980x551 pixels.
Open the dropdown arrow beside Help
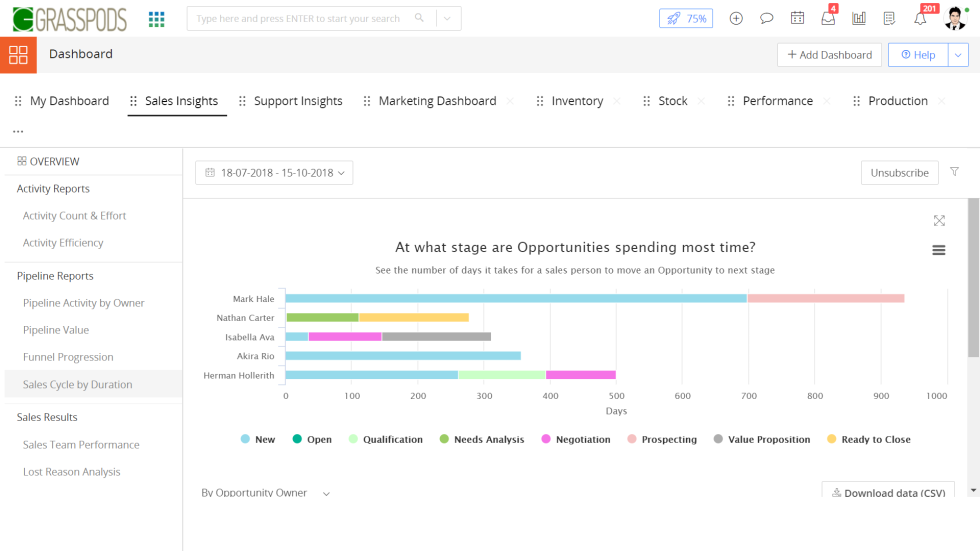tap(957, 55)
